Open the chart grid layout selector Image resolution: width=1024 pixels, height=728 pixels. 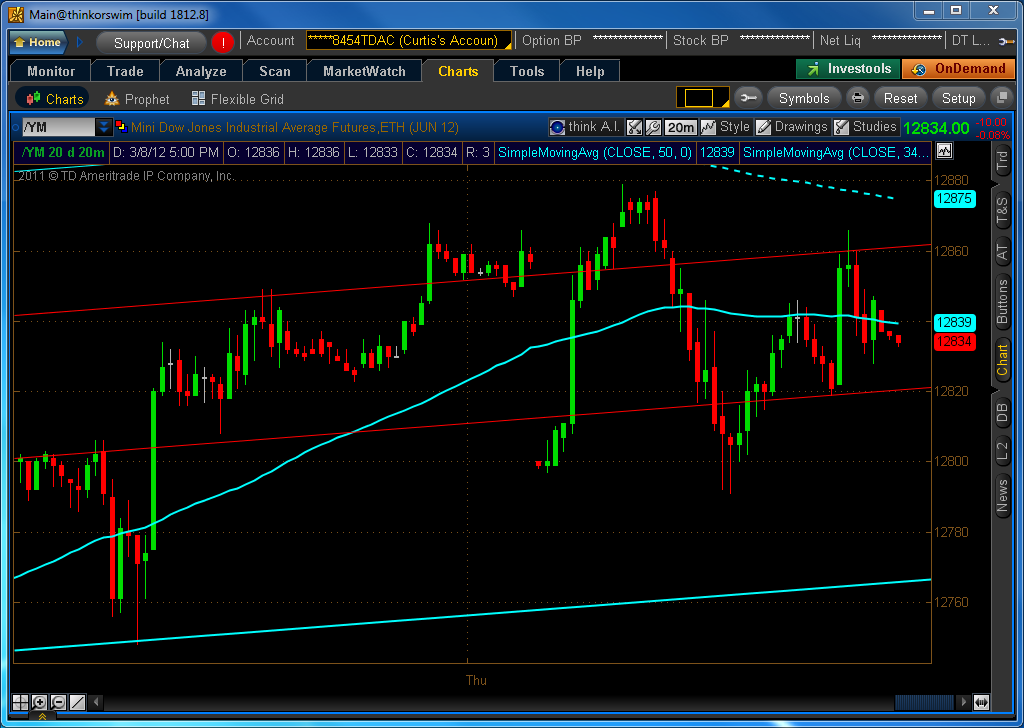pyautogui.click(x=702, y=98)
